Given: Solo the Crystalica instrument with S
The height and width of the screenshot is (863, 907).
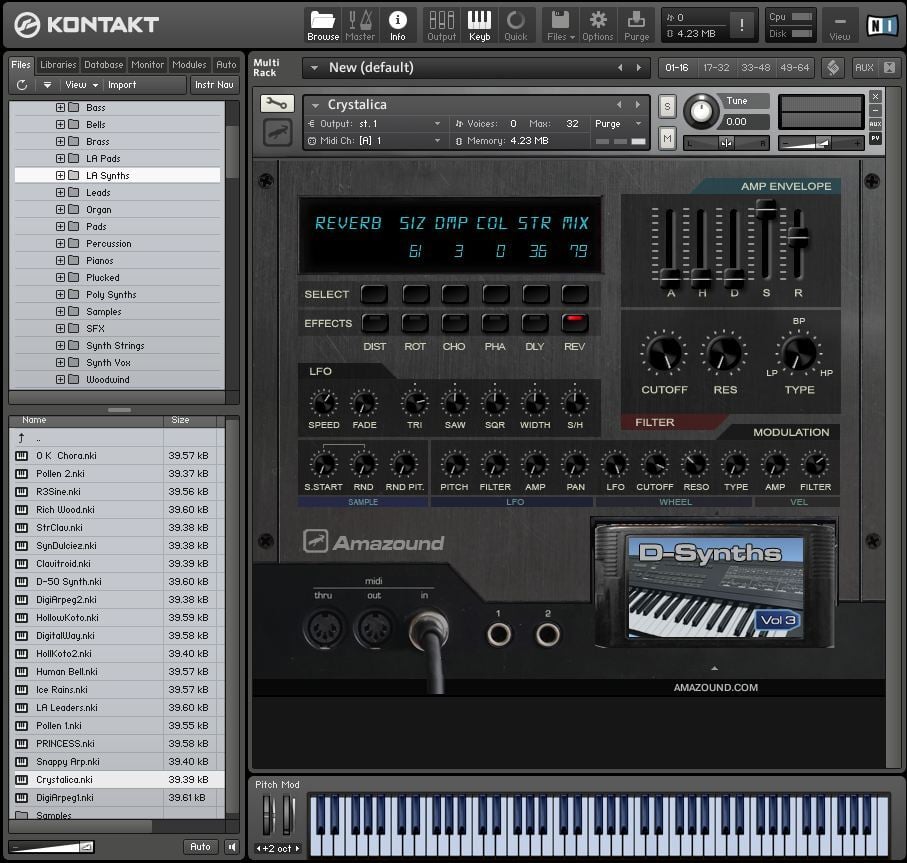Looking at the screenshot, I should tap(667, 106).
